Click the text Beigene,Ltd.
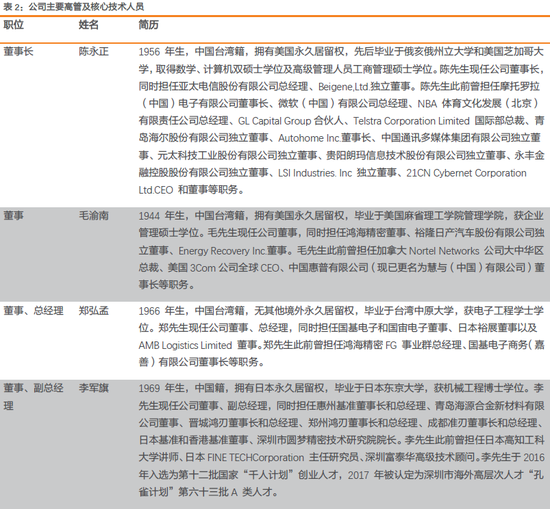Screen dimensions: 550x509 (x=343, y=86)
